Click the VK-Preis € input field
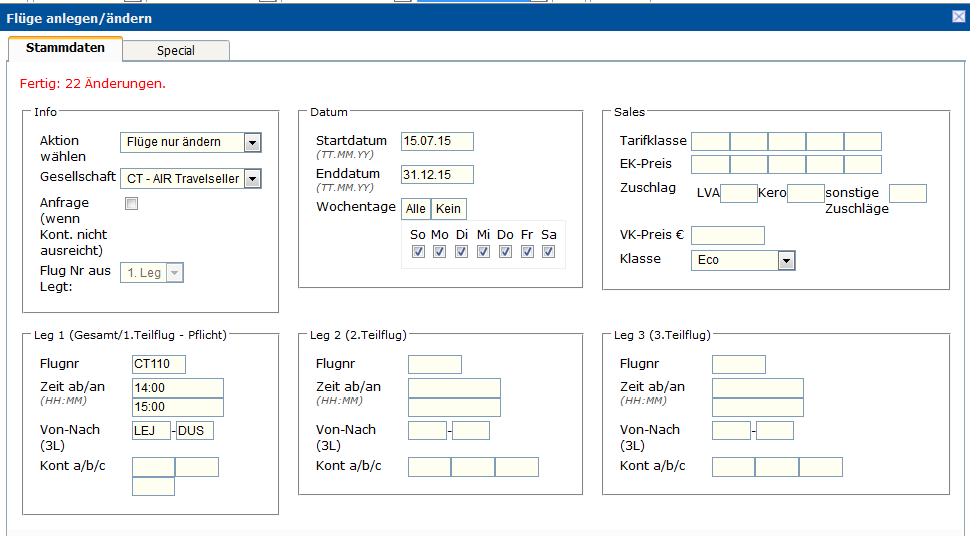The image size is (970, 536). click(728, 235)
